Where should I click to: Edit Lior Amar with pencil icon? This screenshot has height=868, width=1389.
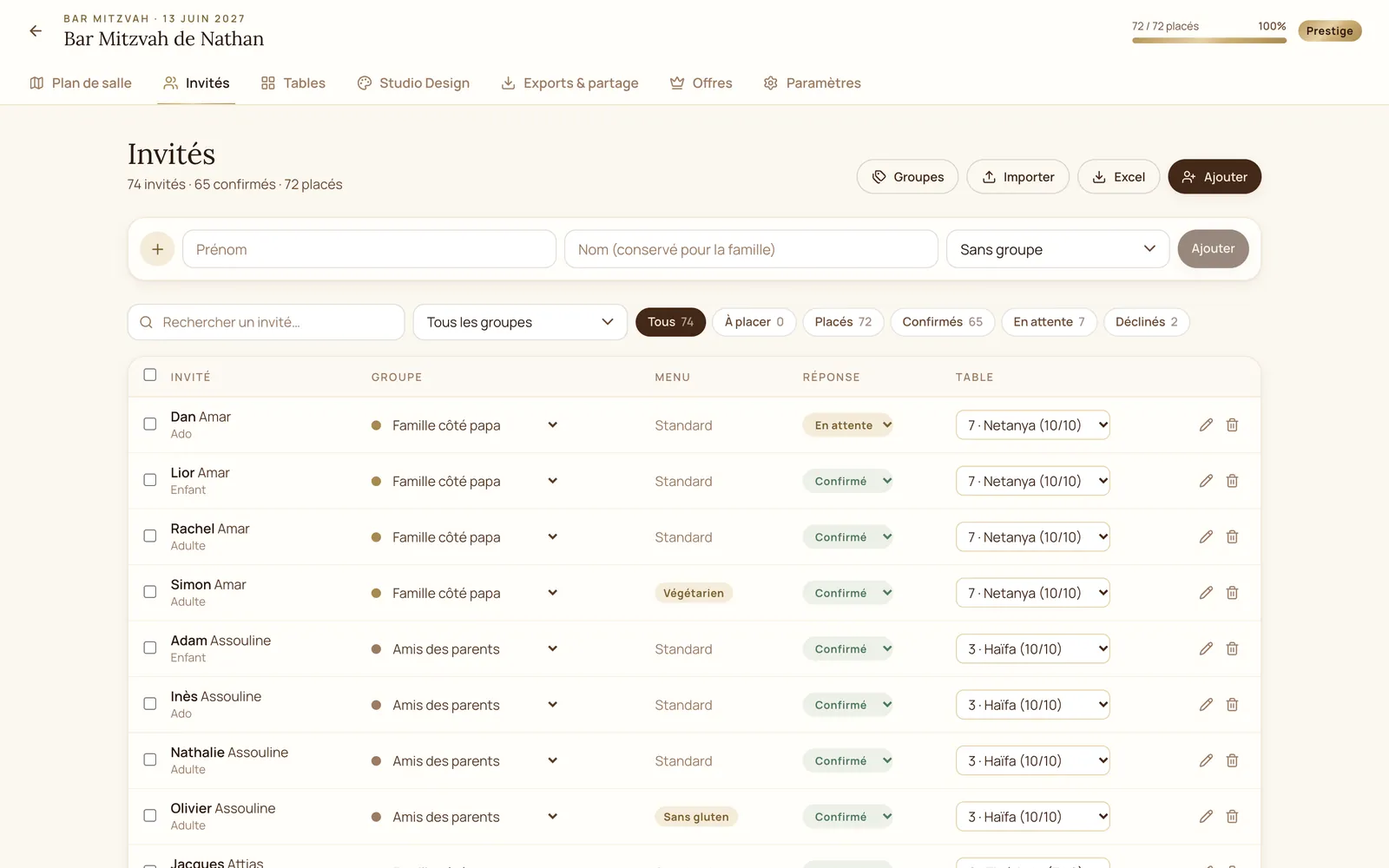pyautogui.click(x=1206, y=481)
